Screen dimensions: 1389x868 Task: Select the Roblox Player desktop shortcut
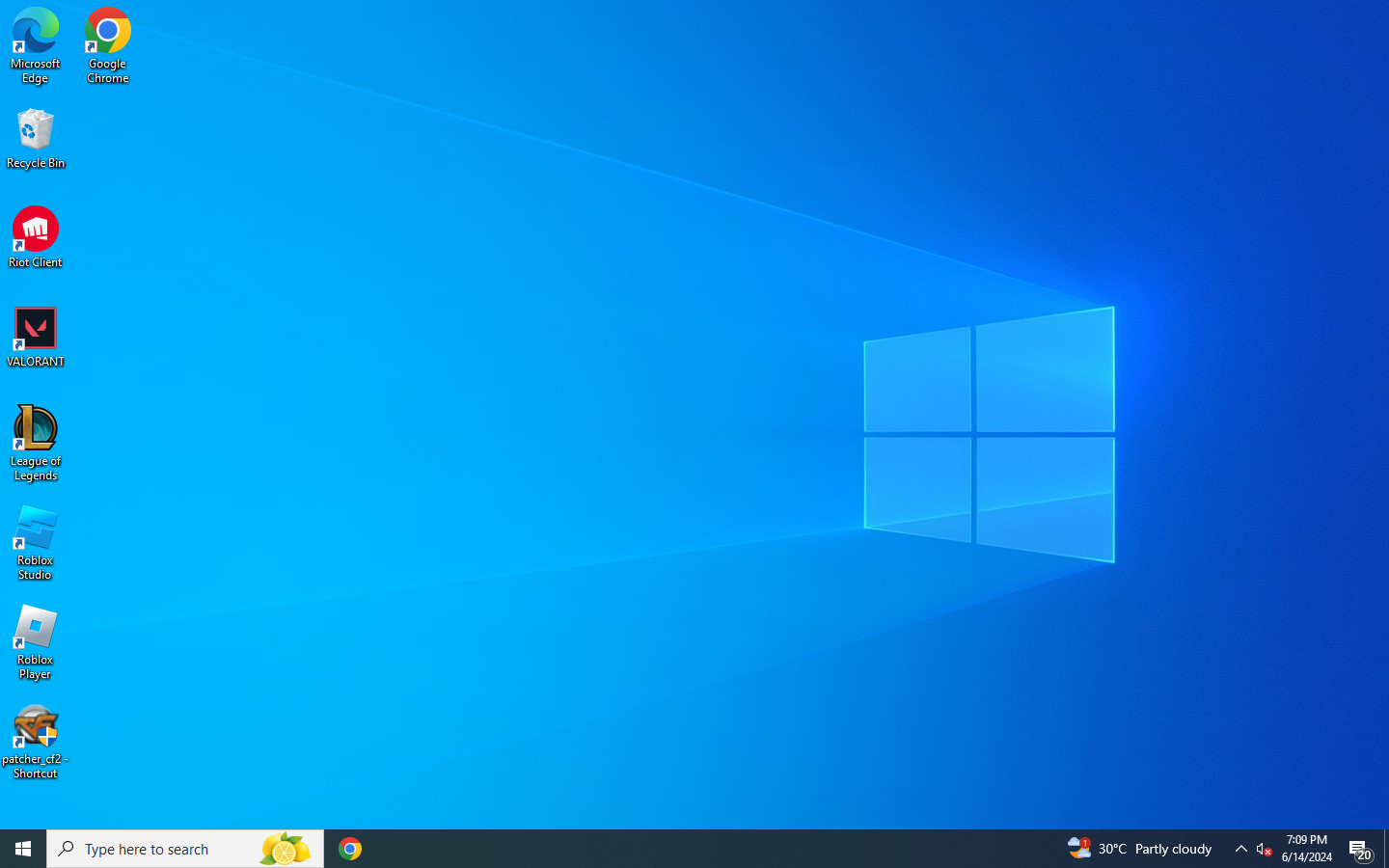click(x=36, y=642)
